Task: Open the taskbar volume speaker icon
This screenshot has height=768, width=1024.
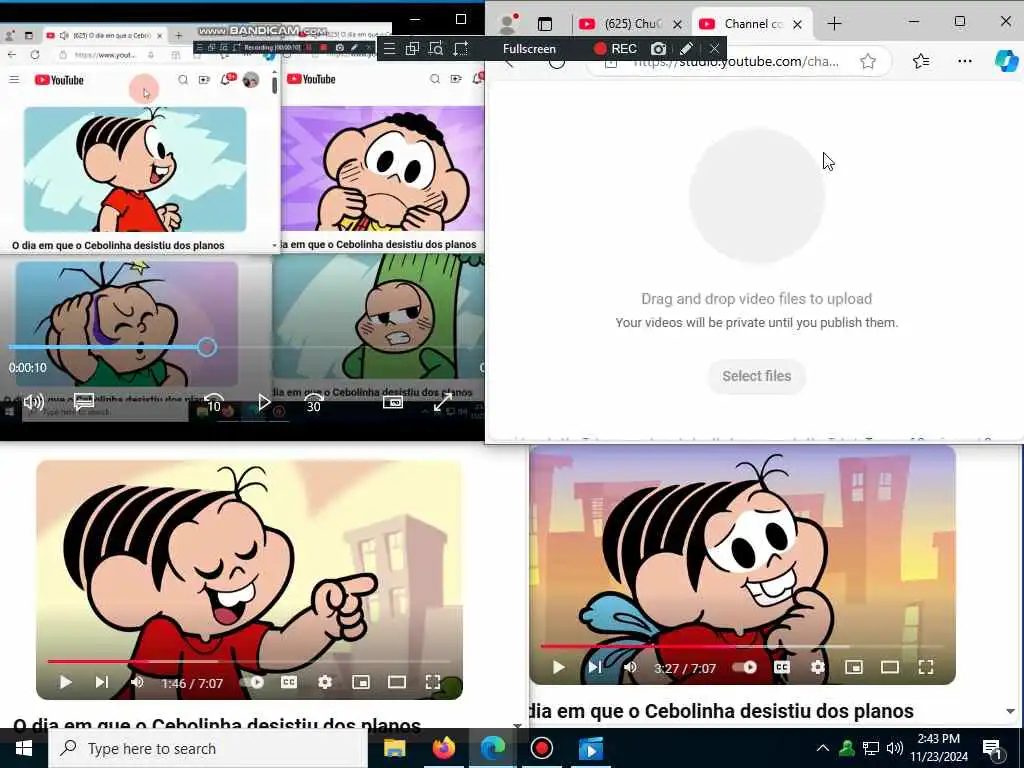Action: [895, 748]
